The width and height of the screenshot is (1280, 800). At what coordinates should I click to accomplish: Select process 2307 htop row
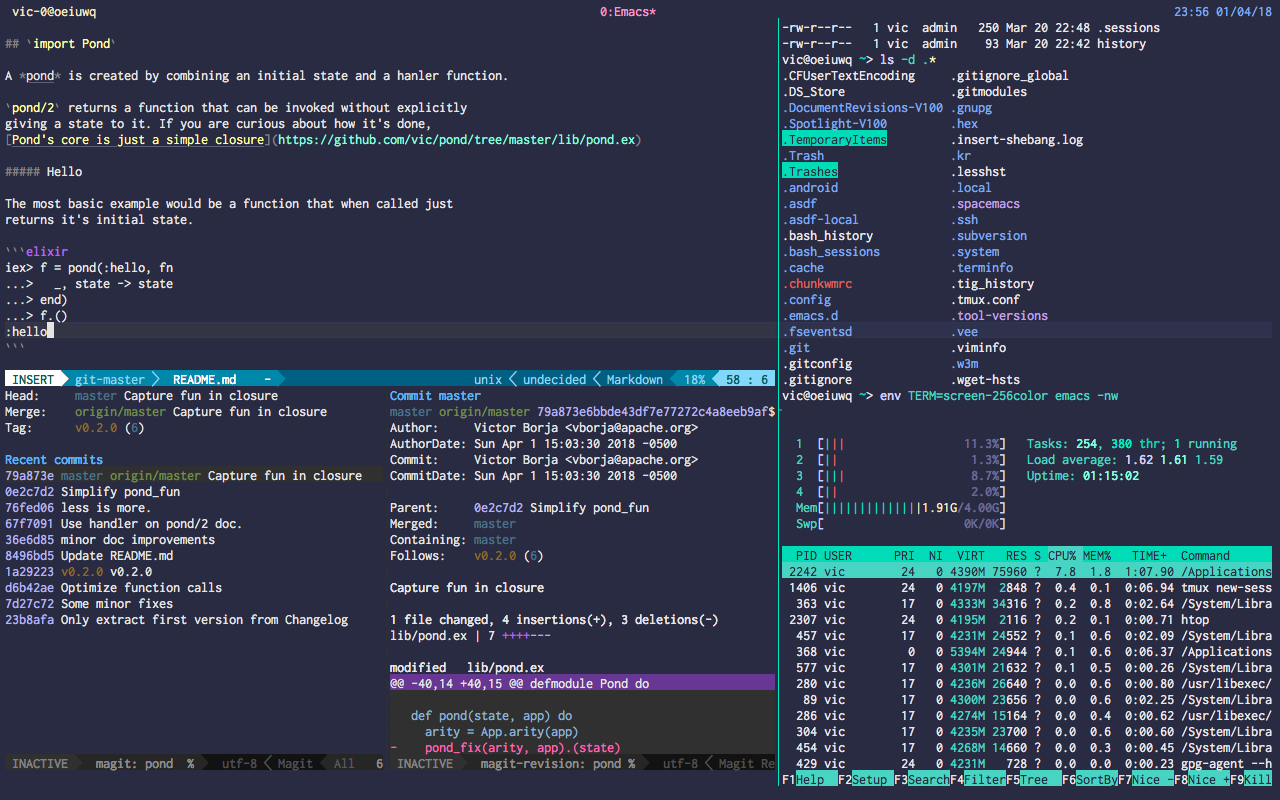click(1027, 620)
